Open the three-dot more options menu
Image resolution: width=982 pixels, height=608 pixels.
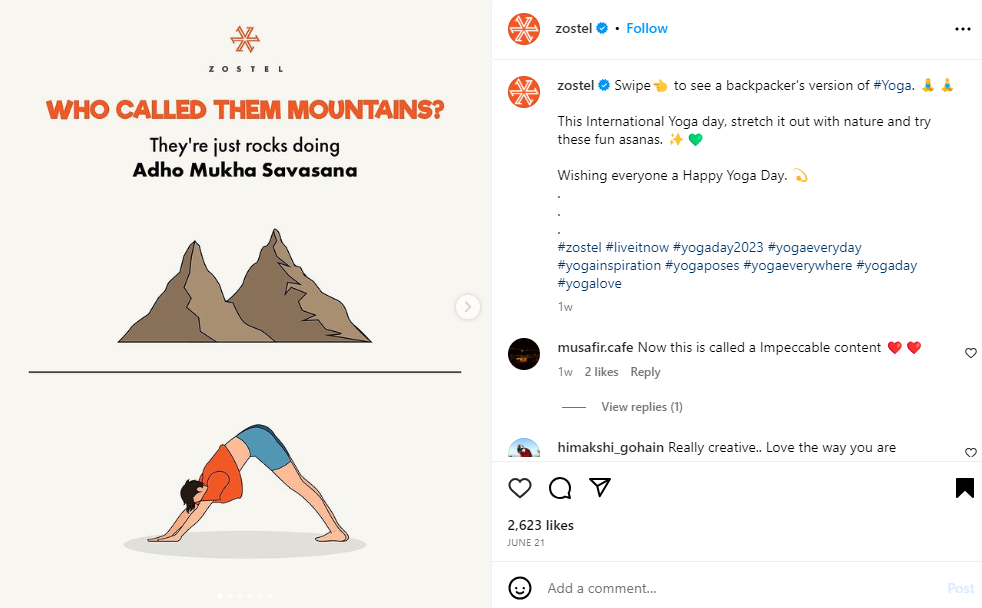962,29
